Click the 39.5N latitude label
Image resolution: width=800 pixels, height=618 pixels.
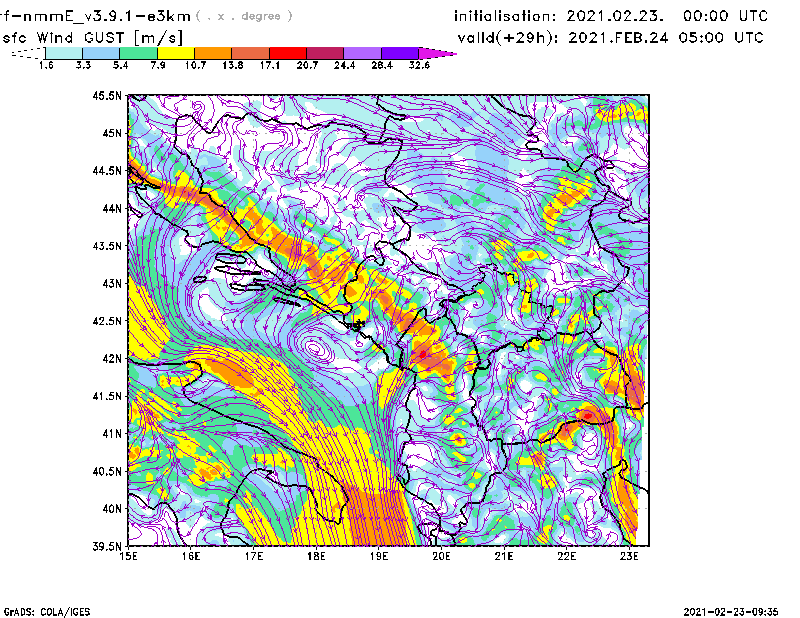(x=107, y=546)
